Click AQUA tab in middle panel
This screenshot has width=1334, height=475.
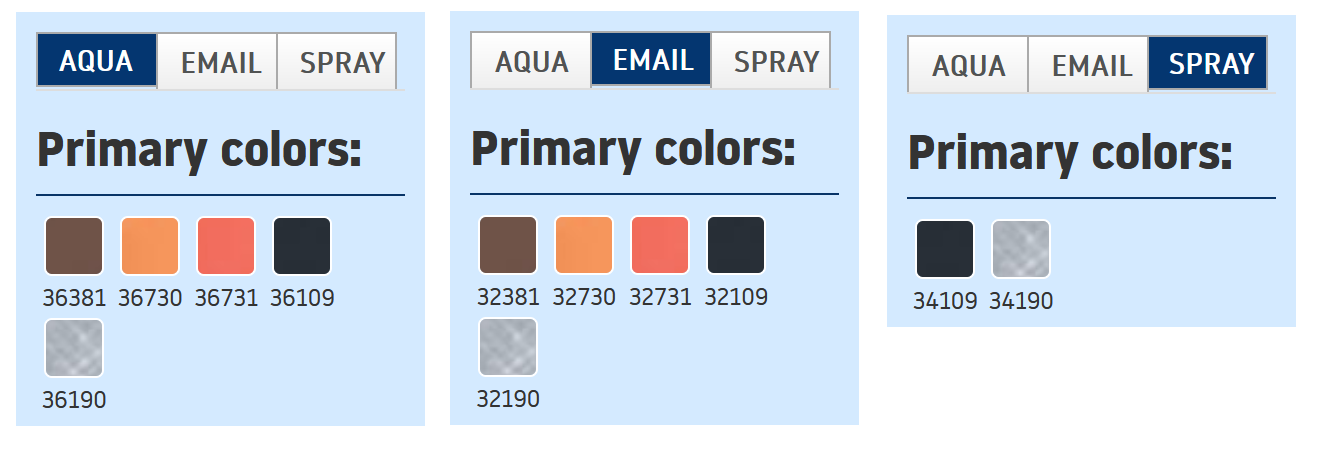[x=531, y=60]
